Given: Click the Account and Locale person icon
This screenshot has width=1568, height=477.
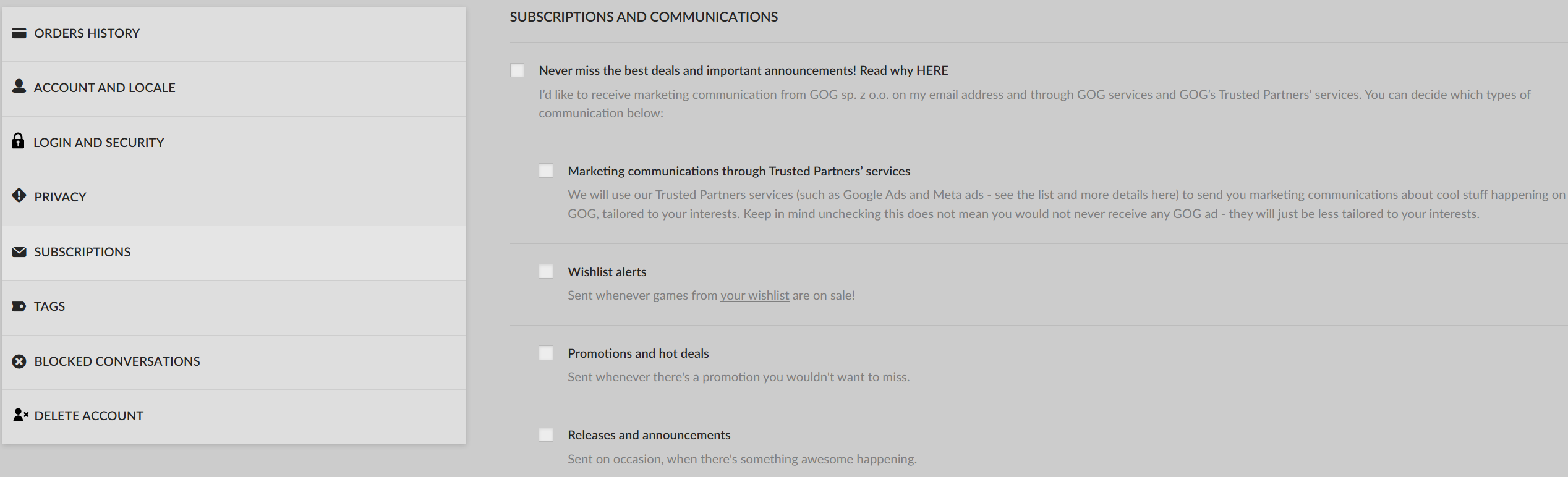Looking at the screenshot, I should (19, 87).
